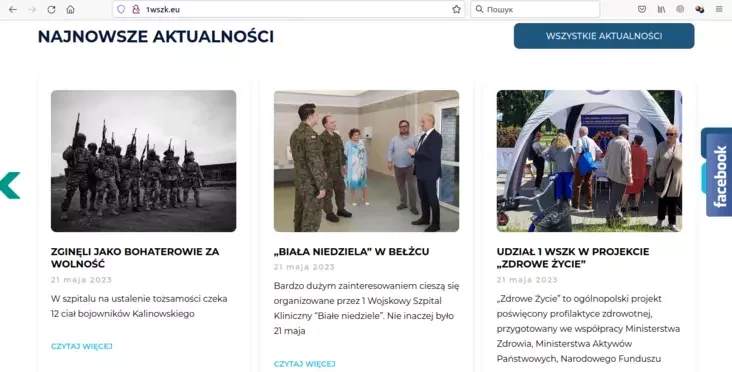This screenshot has width=732, height=372.
Task: Focus the Пошук search field
Action: 535,9
